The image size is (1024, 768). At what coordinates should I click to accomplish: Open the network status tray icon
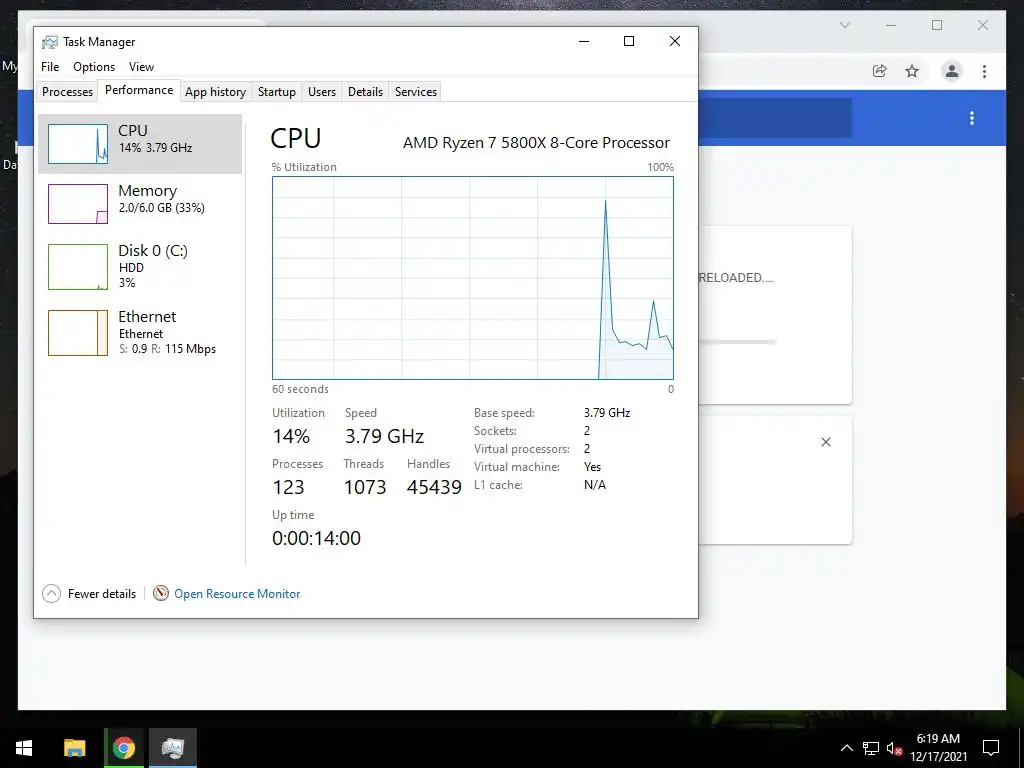pos(871,748)
